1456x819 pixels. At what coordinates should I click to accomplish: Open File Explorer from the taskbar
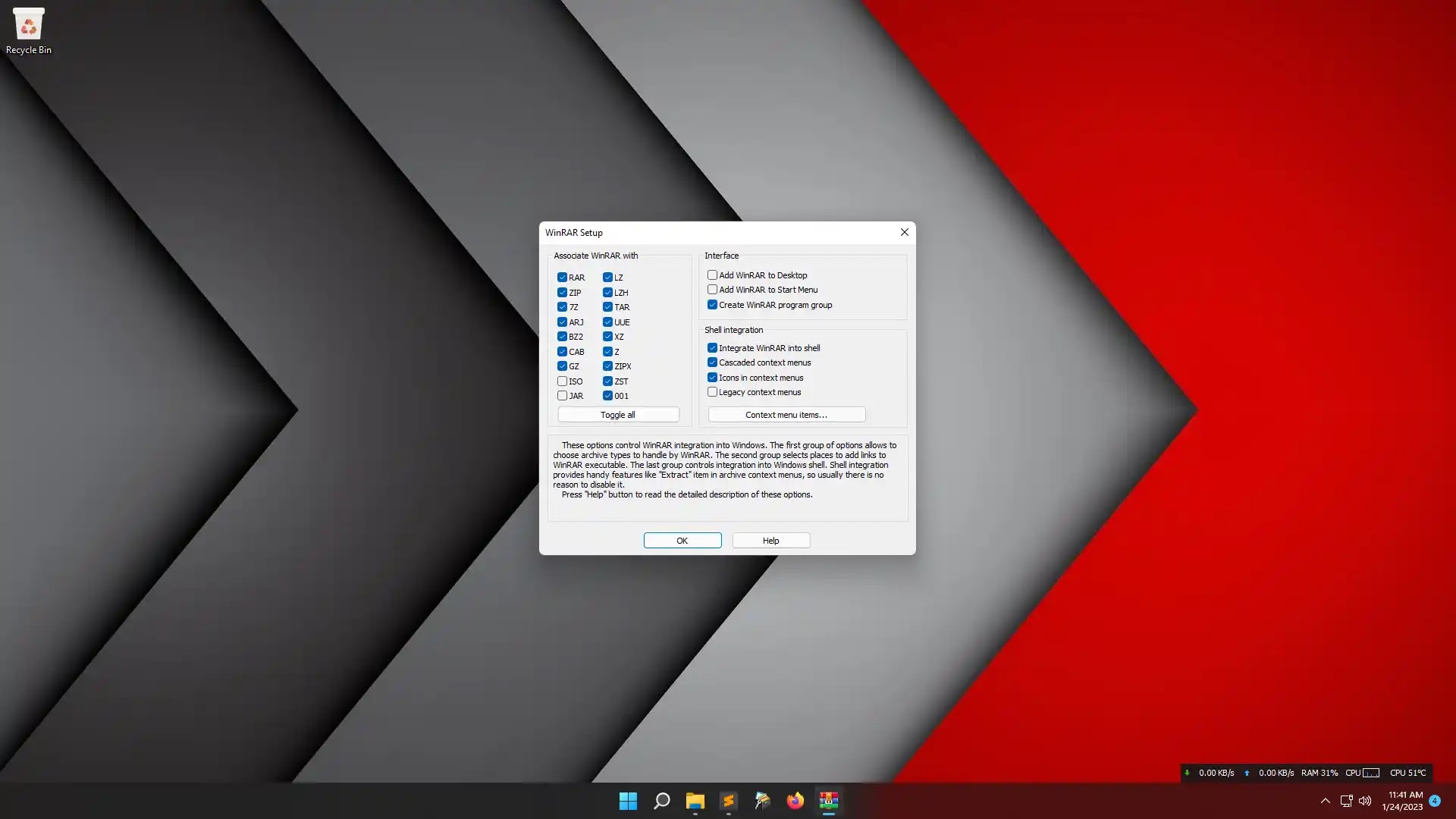click(x=695, y=801)
